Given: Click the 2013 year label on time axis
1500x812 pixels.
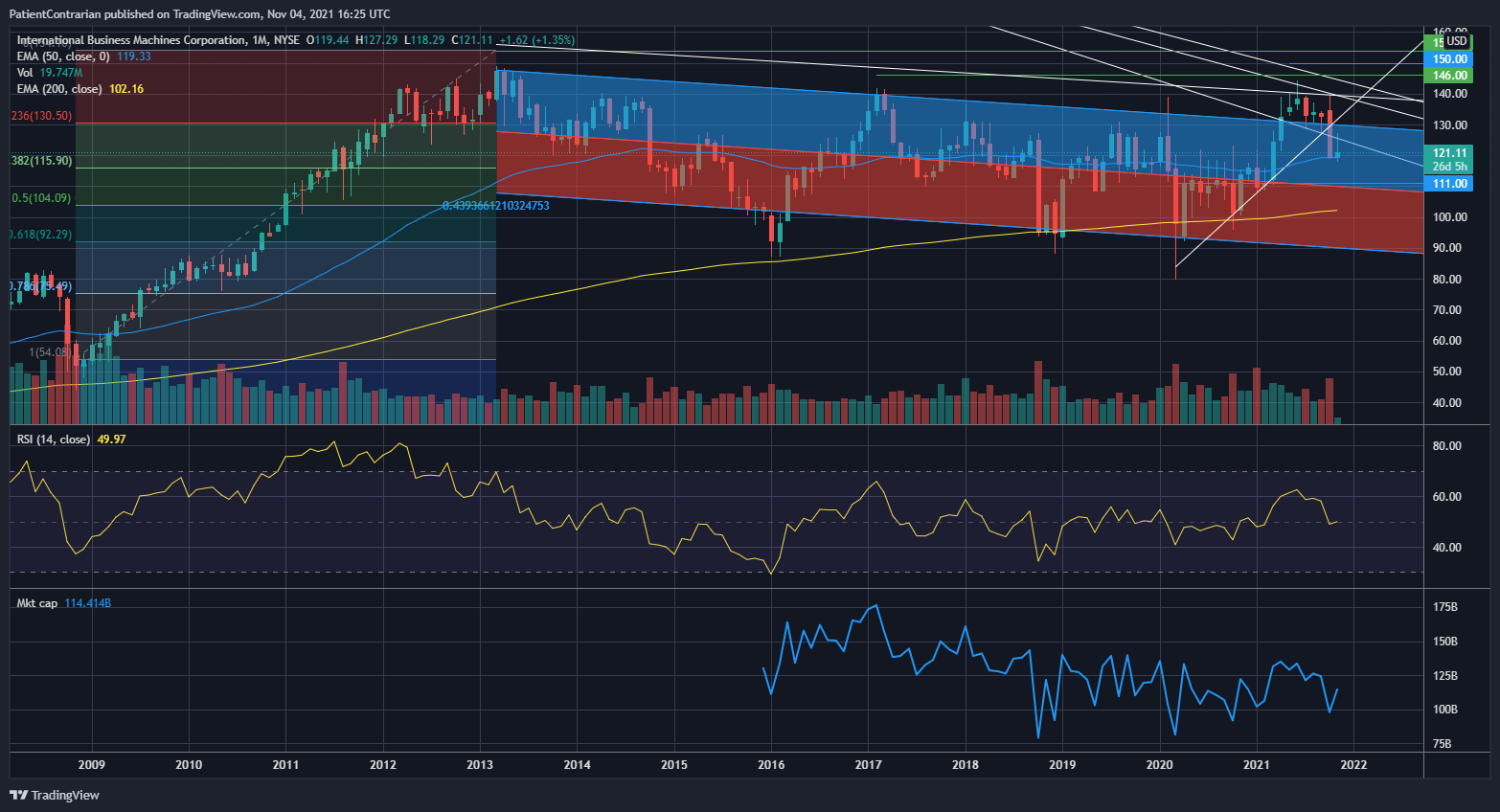Looking at the screenshot, I should pos(480,765).
